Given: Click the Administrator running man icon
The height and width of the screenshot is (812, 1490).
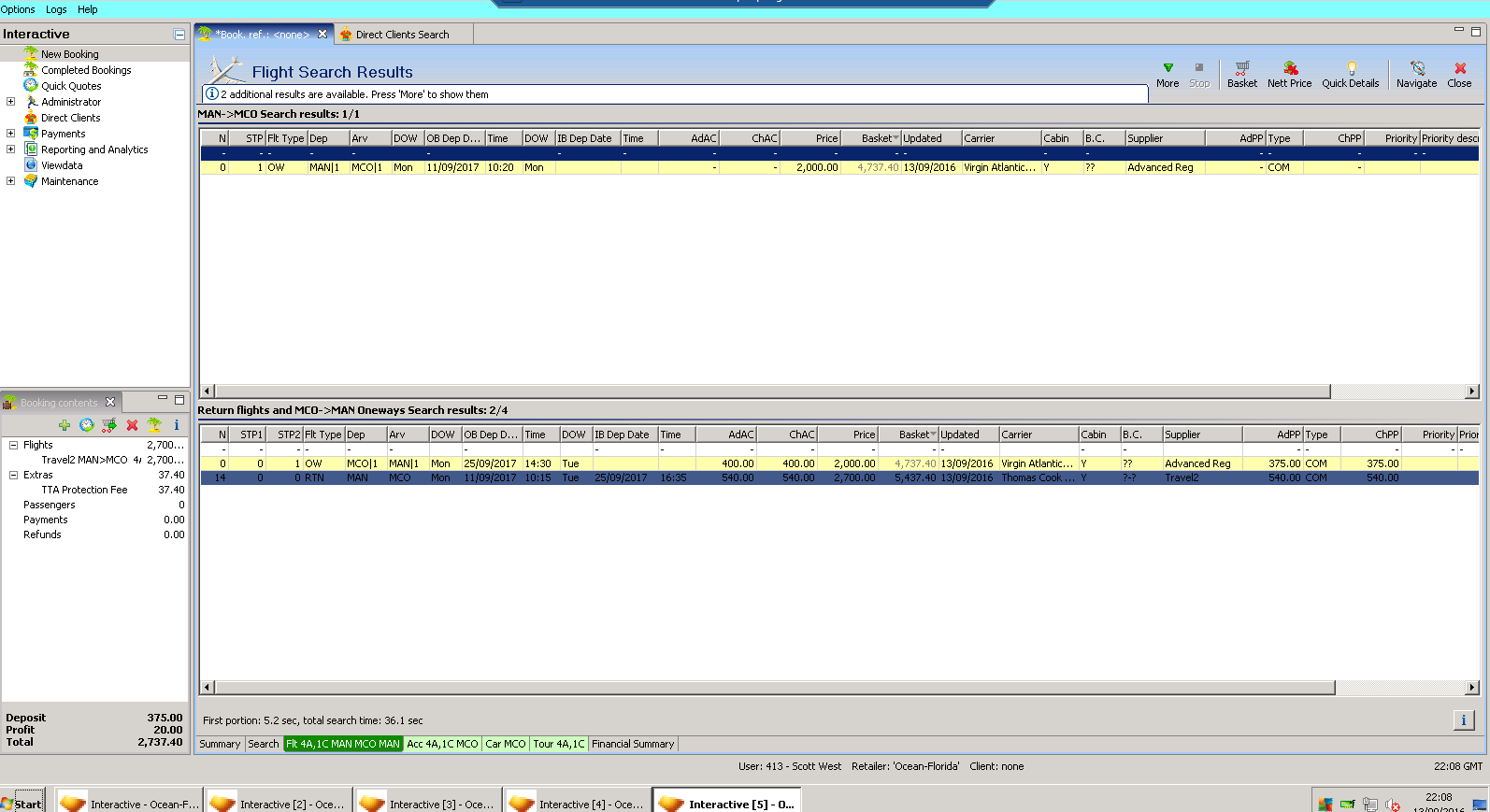Looking at the screenshot, I should [31, 102].
